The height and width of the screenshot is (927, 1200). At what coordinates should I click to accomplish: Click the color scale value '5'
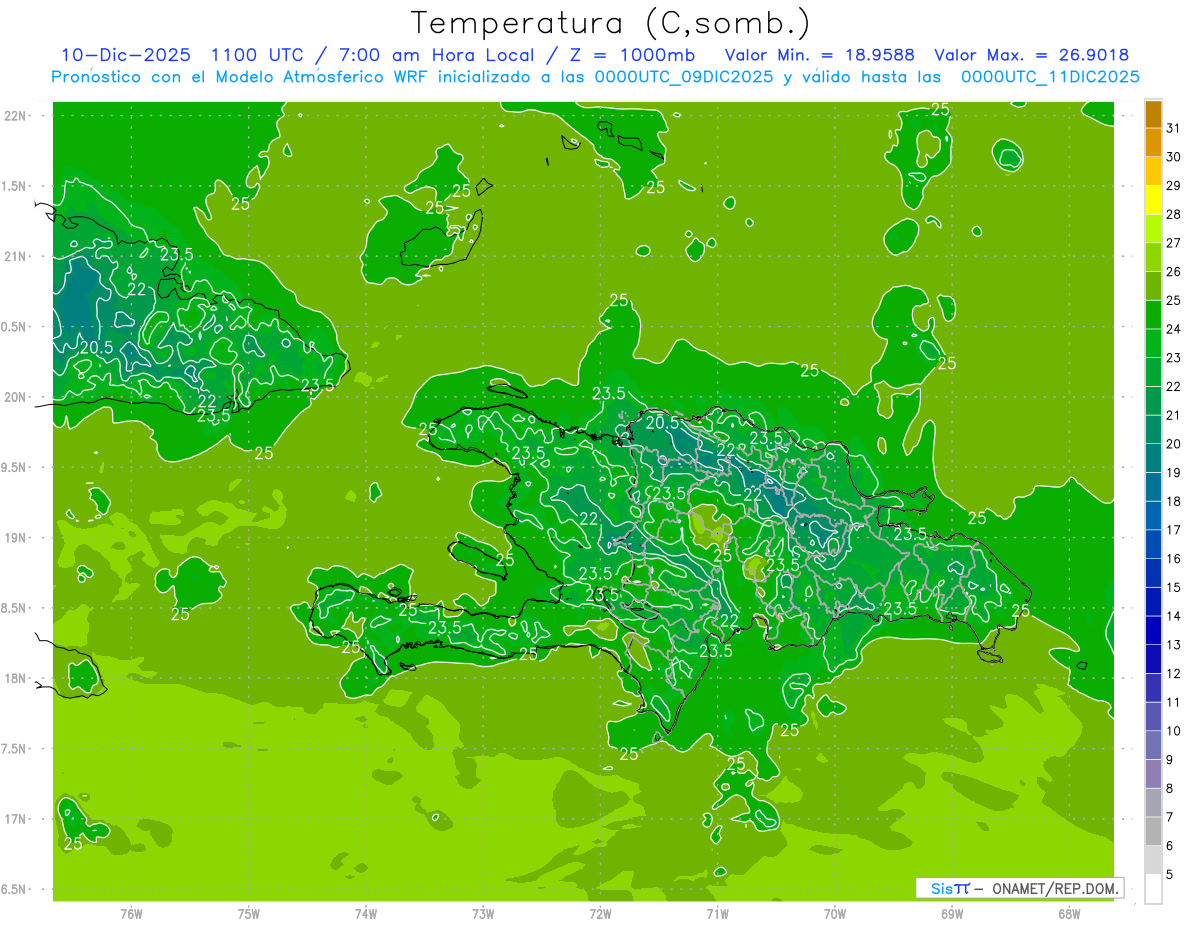coord(1170,875)
